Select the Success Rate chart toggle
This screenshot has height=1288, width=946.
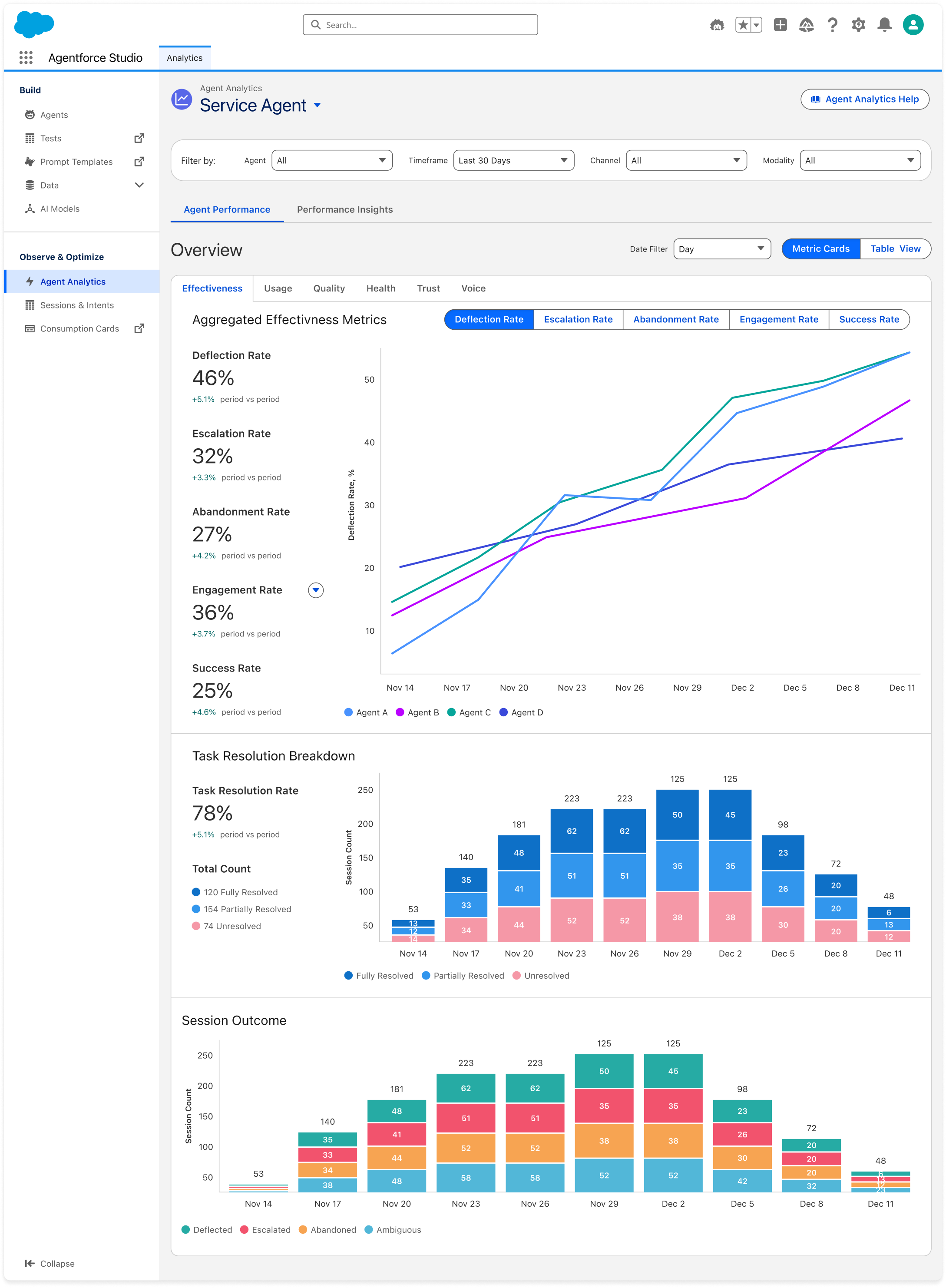tap(869, 319)
